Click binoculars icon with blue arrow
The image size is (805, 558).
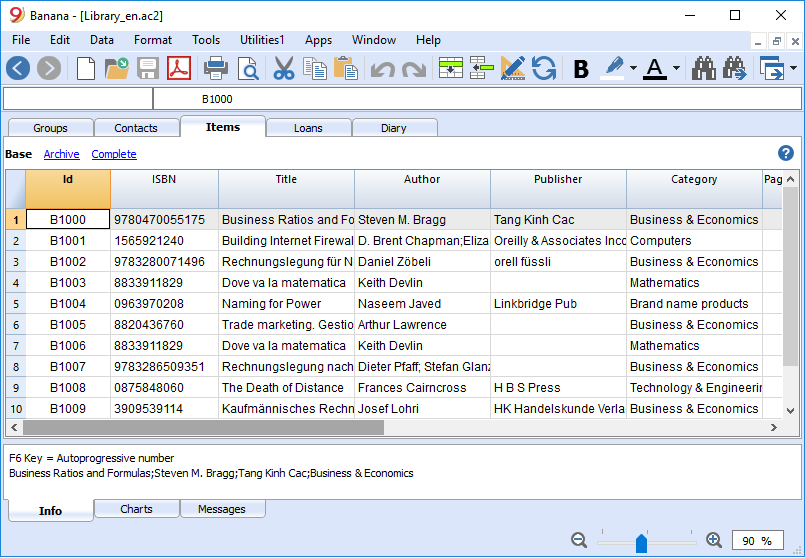pos(735,68)
